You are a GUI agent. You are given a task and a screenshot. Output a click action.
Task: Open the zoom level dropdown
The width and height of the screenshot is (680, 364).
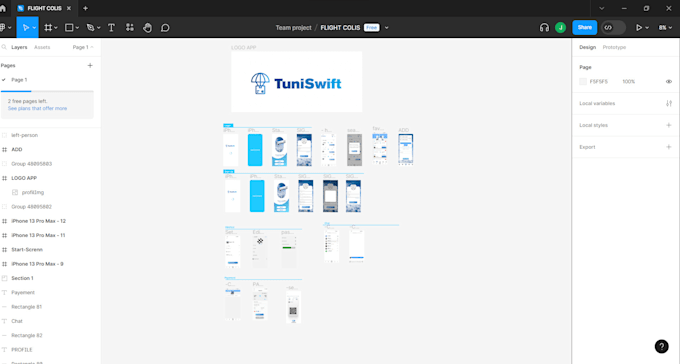665,28
